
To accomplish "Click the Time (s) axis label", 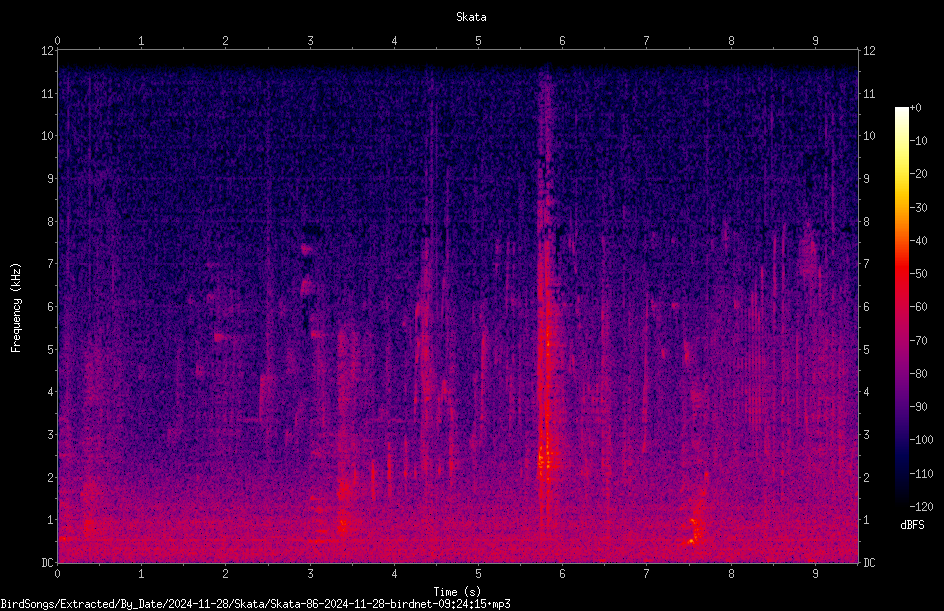I will click(x=457, y=592).
